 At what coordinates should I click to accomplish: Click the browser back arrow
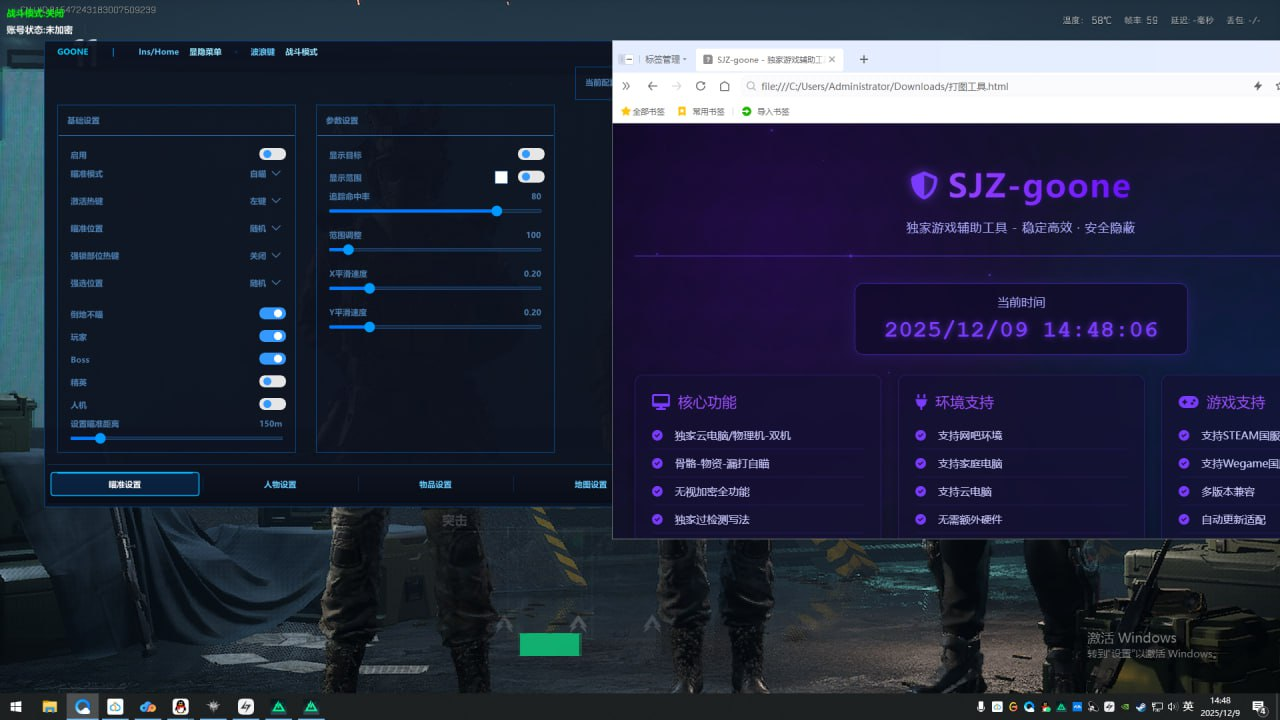(652, 86)
